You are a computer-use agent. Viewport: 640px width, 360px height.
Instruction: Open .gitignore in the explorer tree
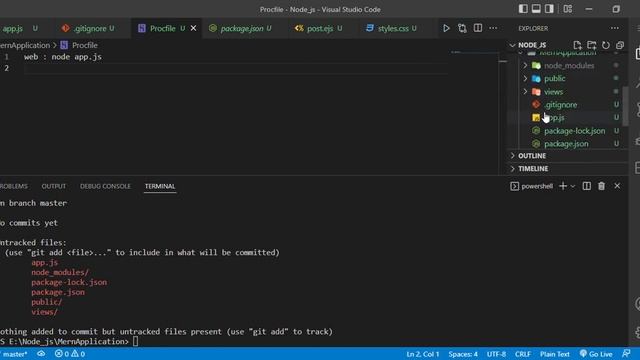560,104
